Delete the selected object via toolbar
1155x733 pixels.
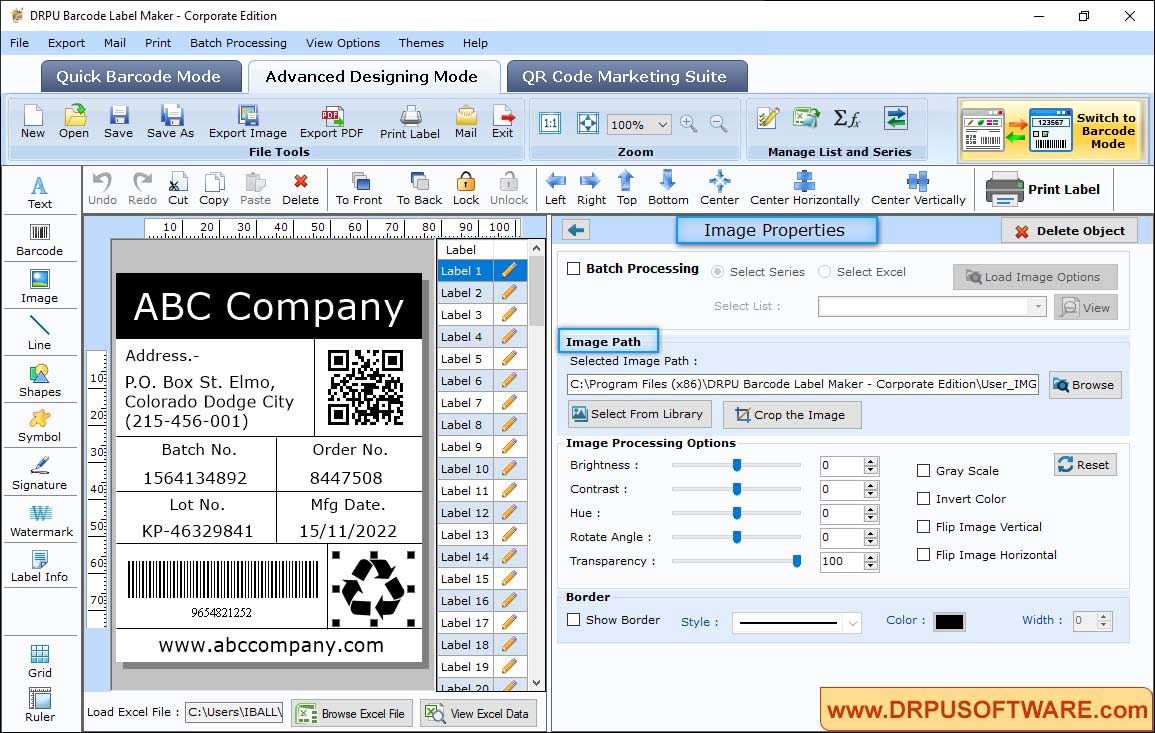click(x=301, y=189)
